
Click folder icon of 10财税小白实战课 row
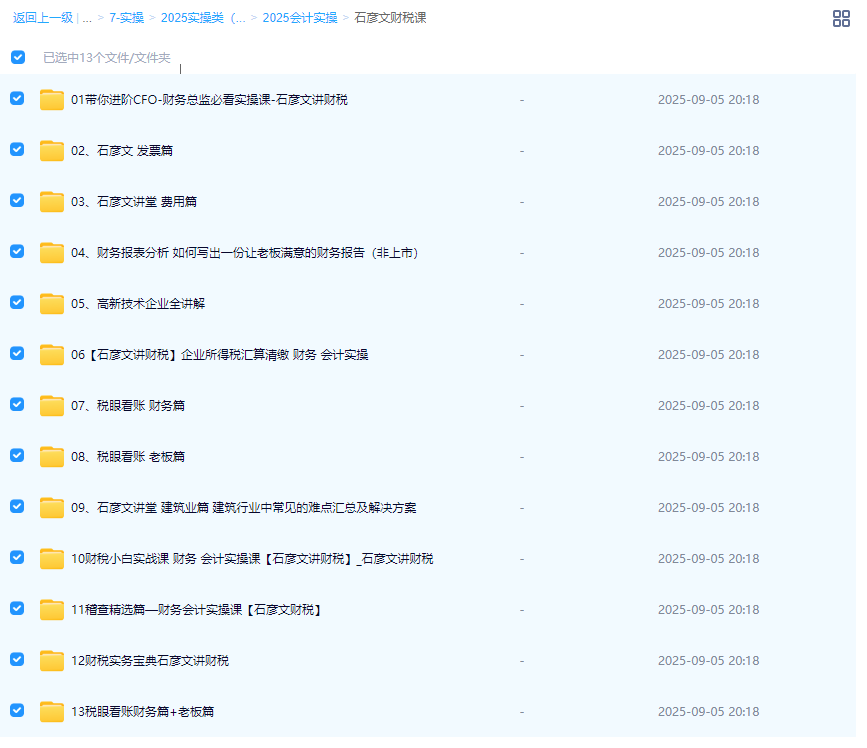coord(51,558)
